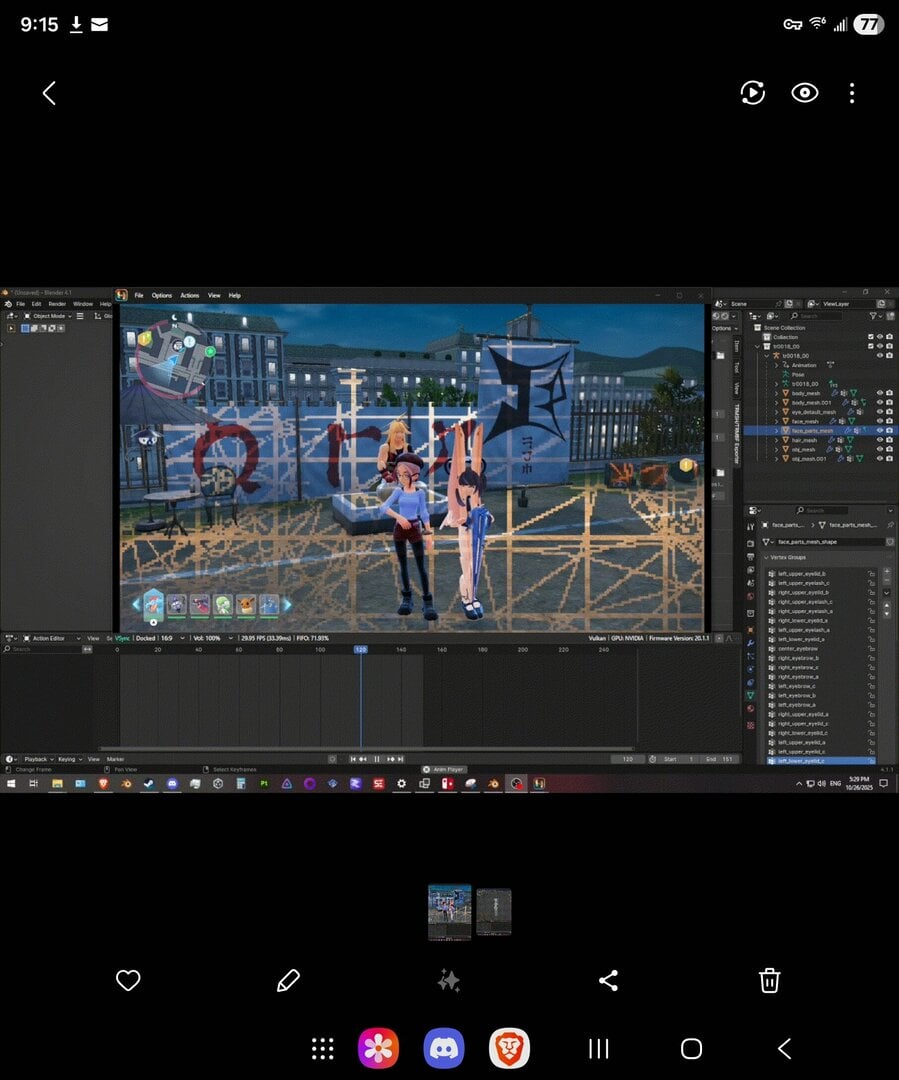Click the current frame field showing 120
Image resolution: width=899 pixels, height=1080 pixels.
(628, 759)
